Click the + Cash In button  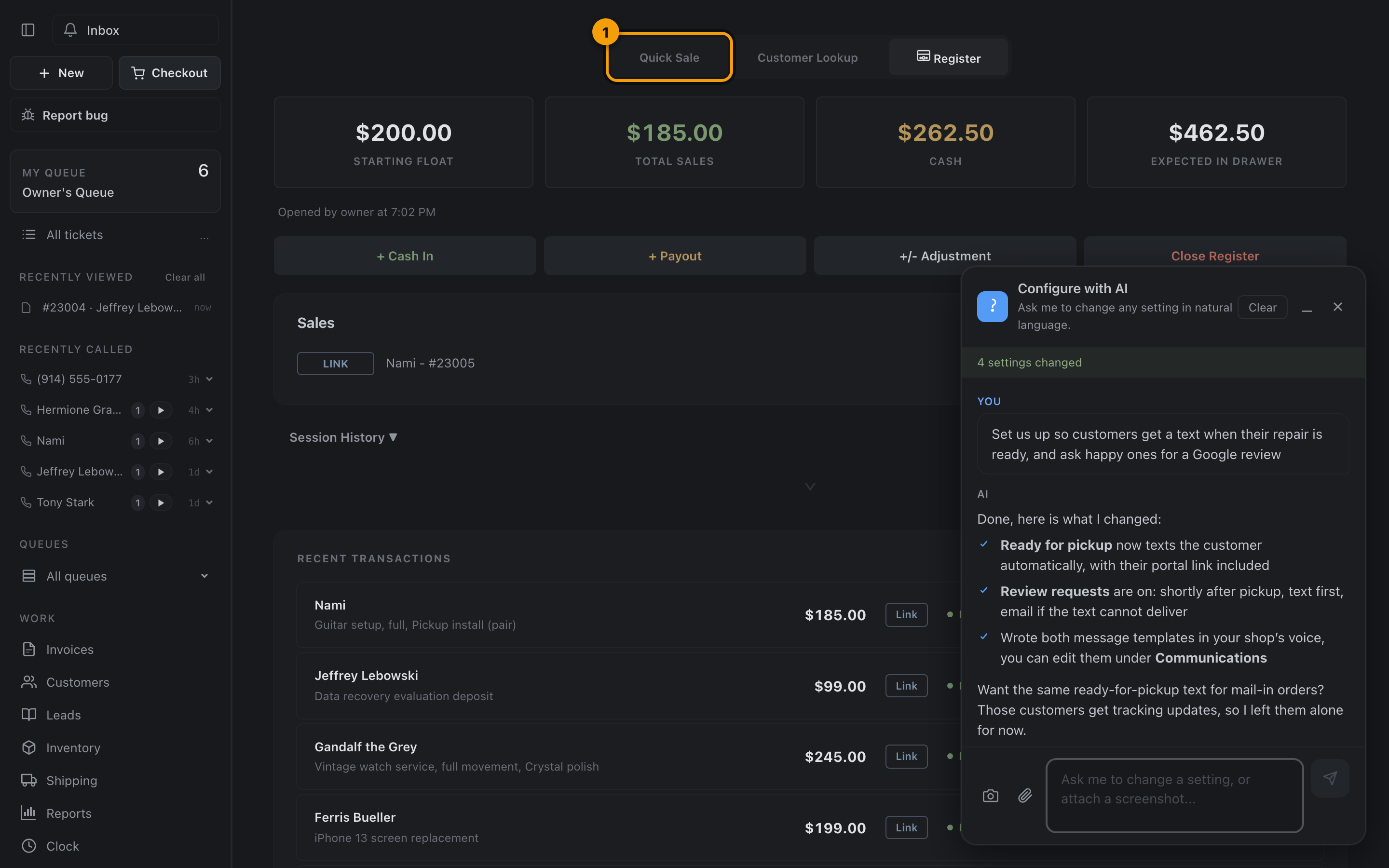pos(405,256)
